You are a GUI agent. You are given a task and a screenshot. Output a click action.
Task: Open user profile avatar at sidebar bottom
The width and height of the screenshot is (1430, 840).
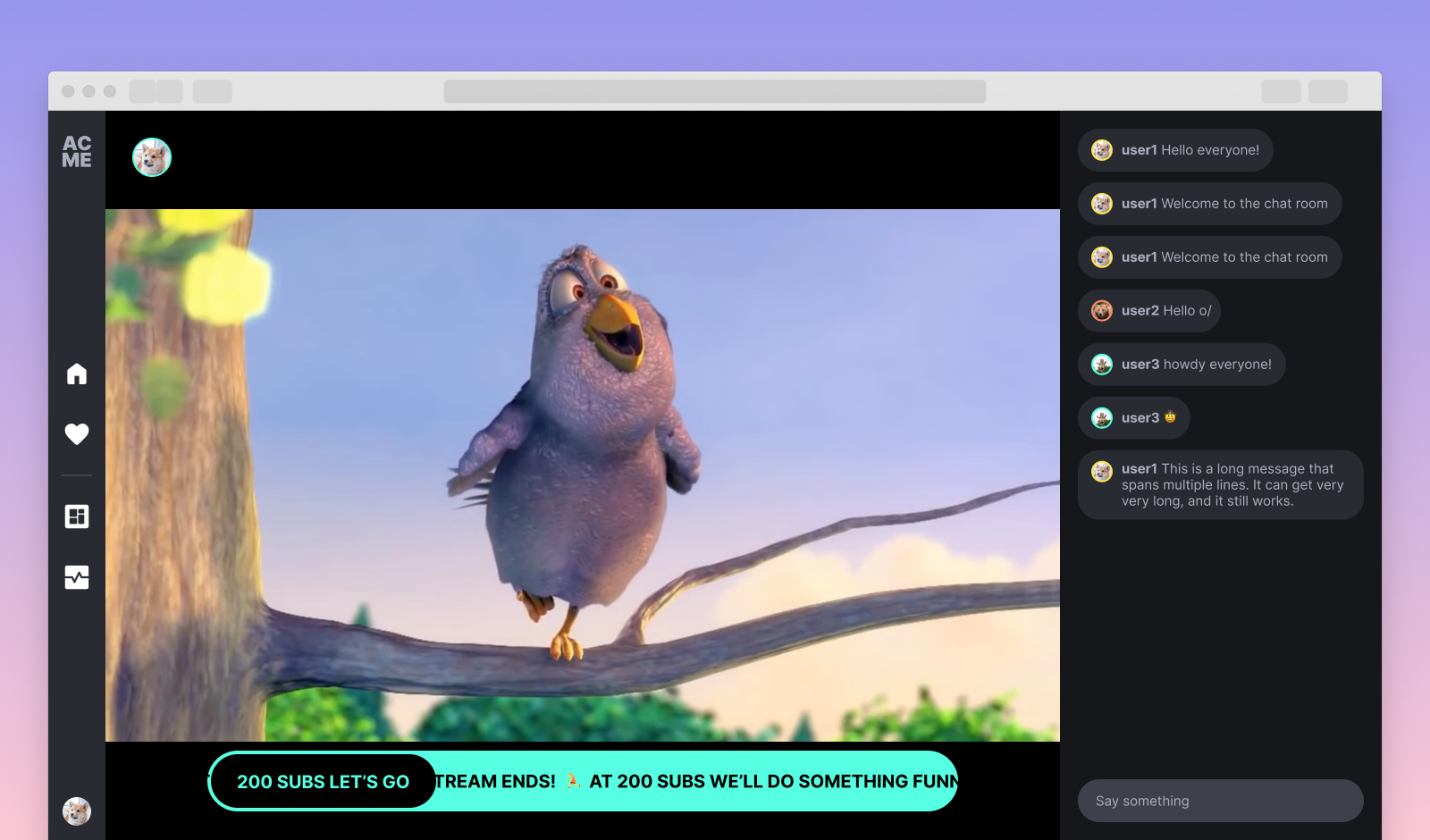77,811
